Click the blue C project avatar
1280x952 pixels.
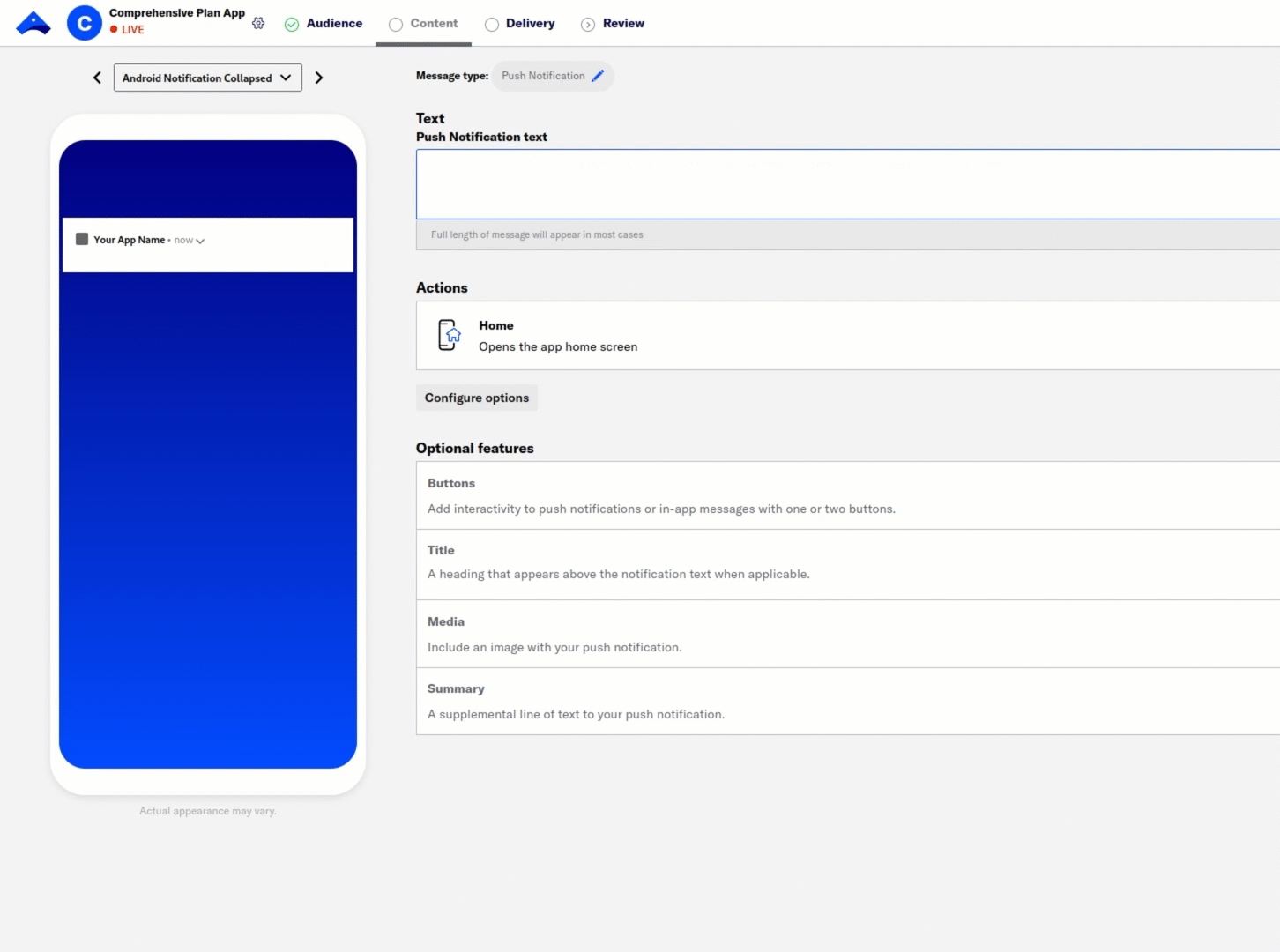pos(85,24)
